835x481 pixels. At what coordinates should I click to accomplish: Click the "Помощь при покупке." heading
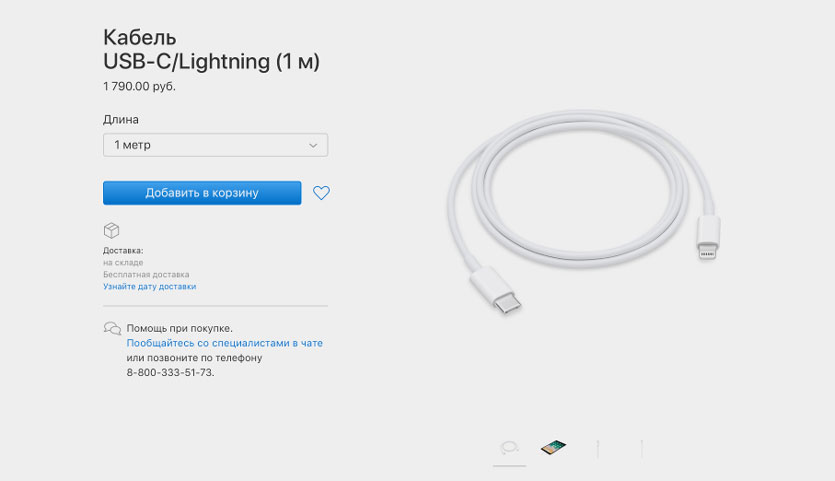[179, 328]
